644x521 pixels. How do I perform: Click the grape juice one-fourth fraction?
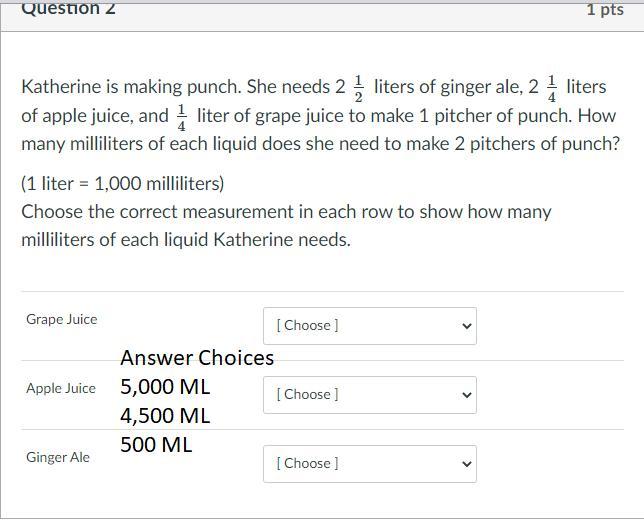point(181,118)
